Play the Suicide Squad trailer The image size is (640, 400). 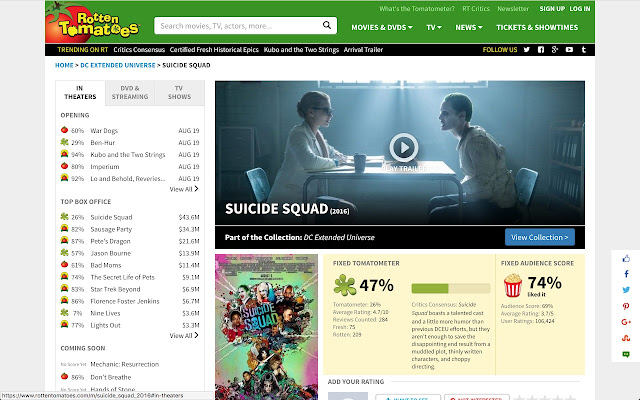[404, 148]
